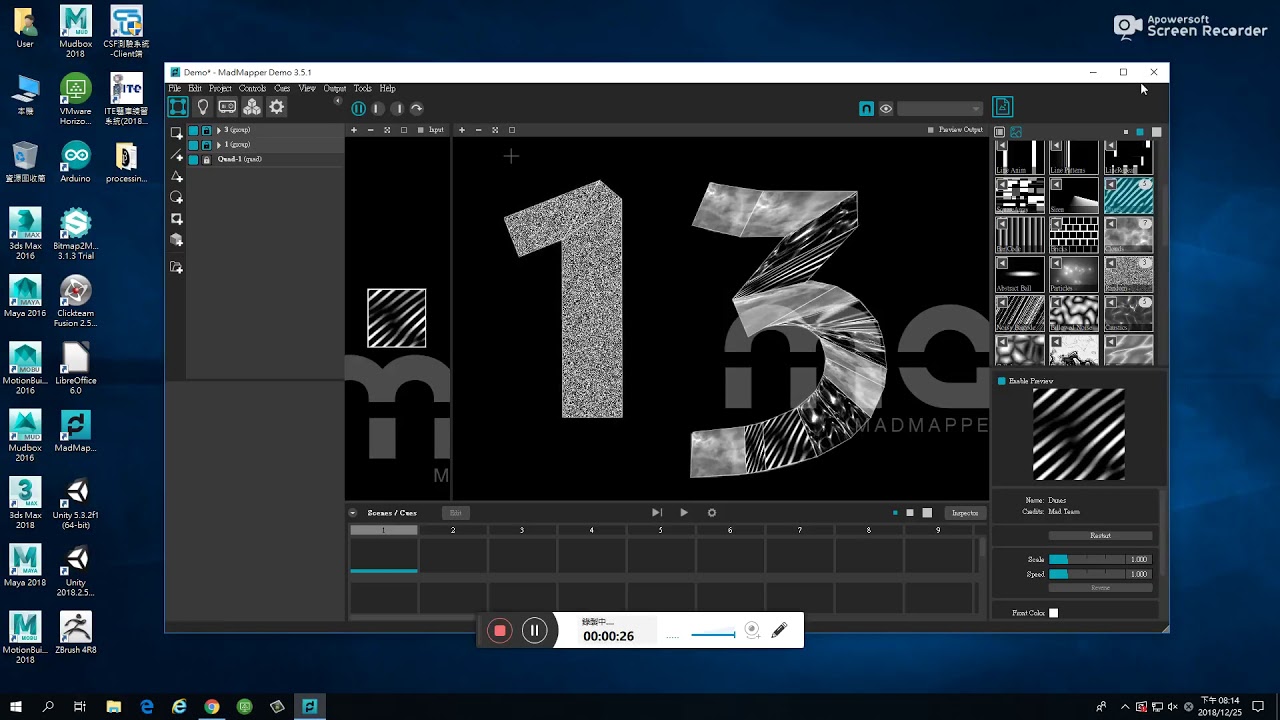Select the Clouds material thumbnail
The image size is (1280, 720).
(1128, 235)
